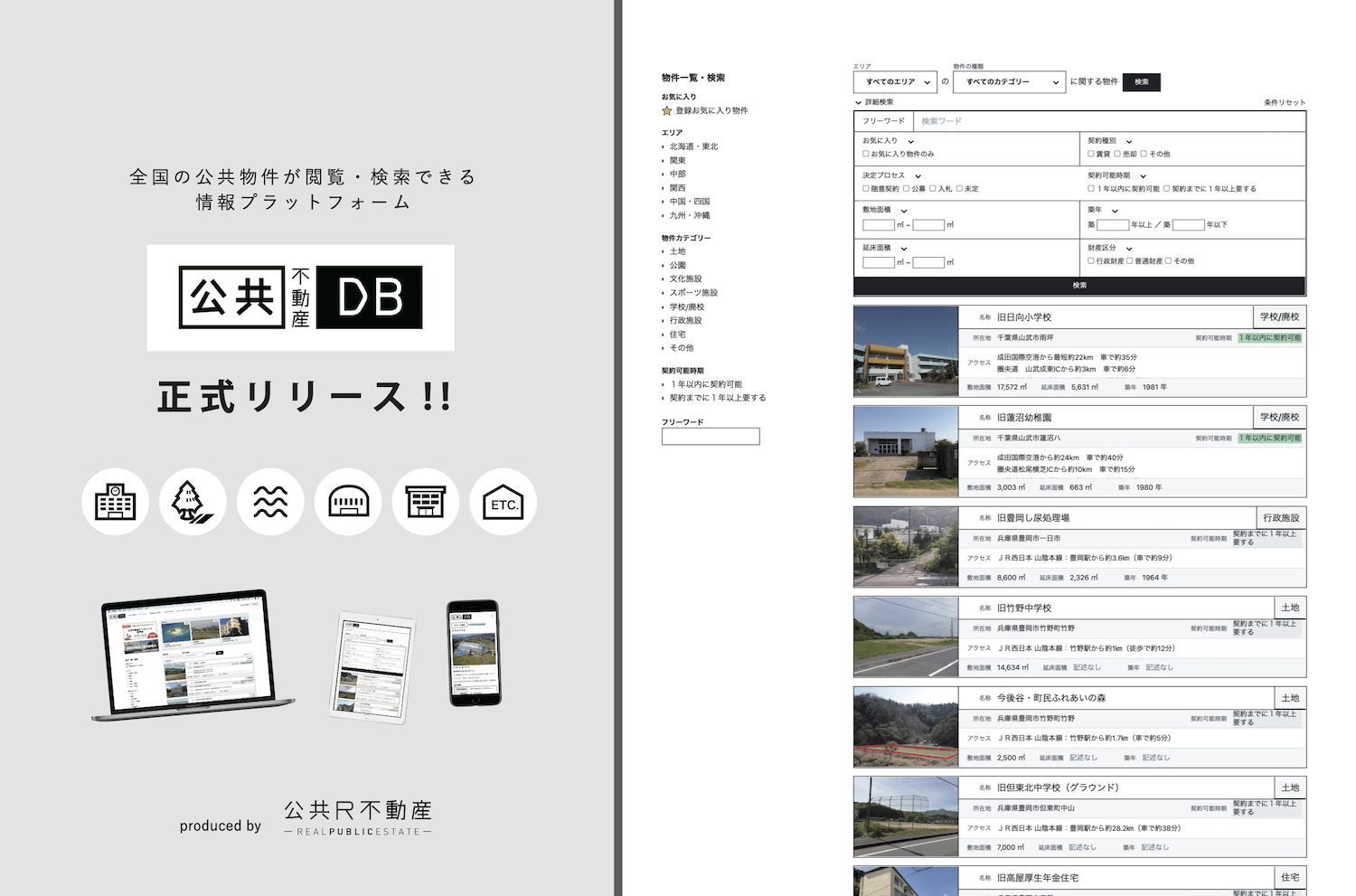Click the 公共不動産DB logo
The height and width of the screenshot is (896, 1356).
tap(300, 297)
